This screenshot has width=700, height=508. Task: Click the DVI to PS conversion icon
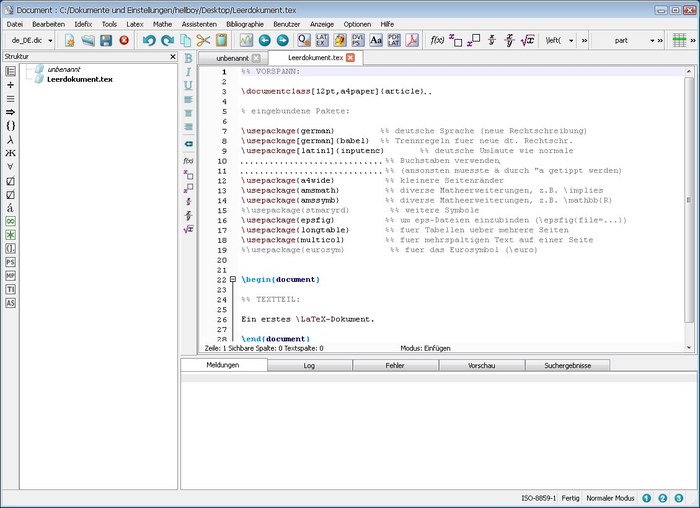coord(358,40)
